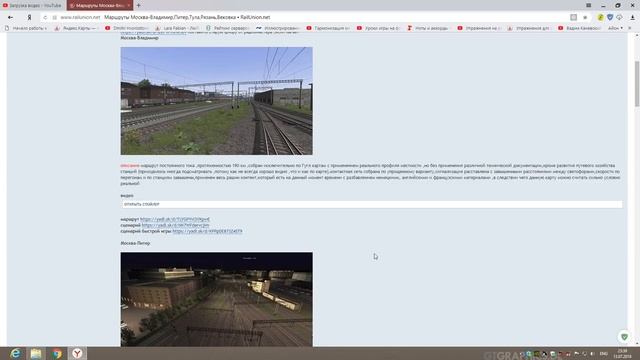The image size is (640, 360).
Task: Open the downloads arrow icon
Action: 633,18
